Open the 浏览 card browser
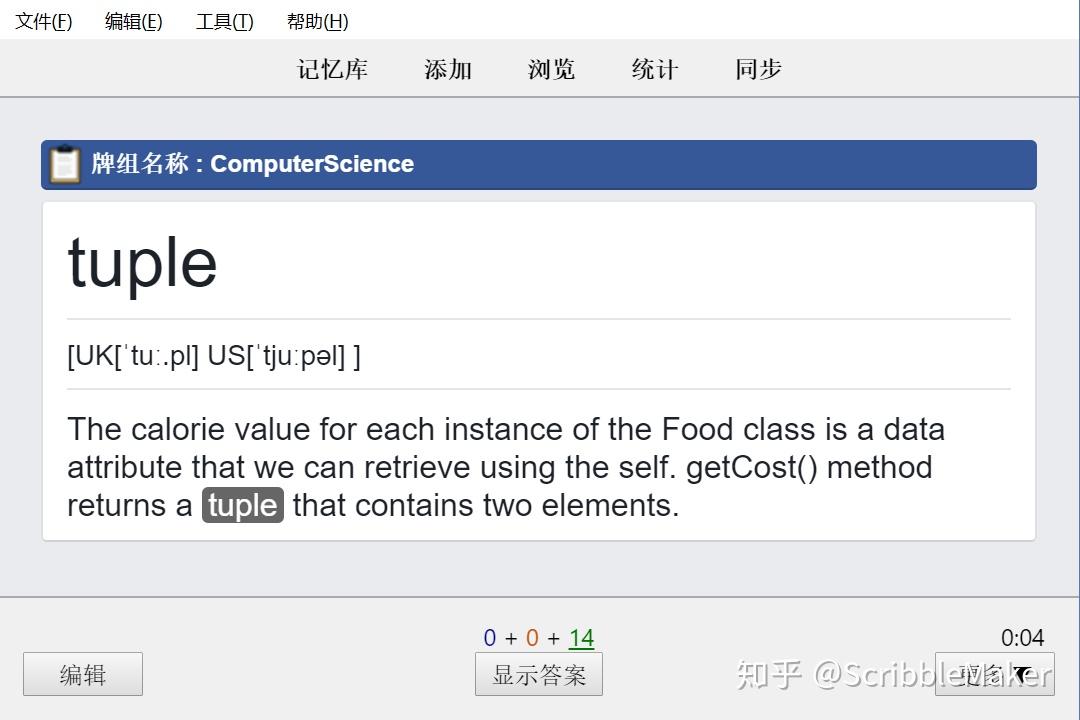The width and height of the screenshot is (1080, 720). [x=552, y=69]
